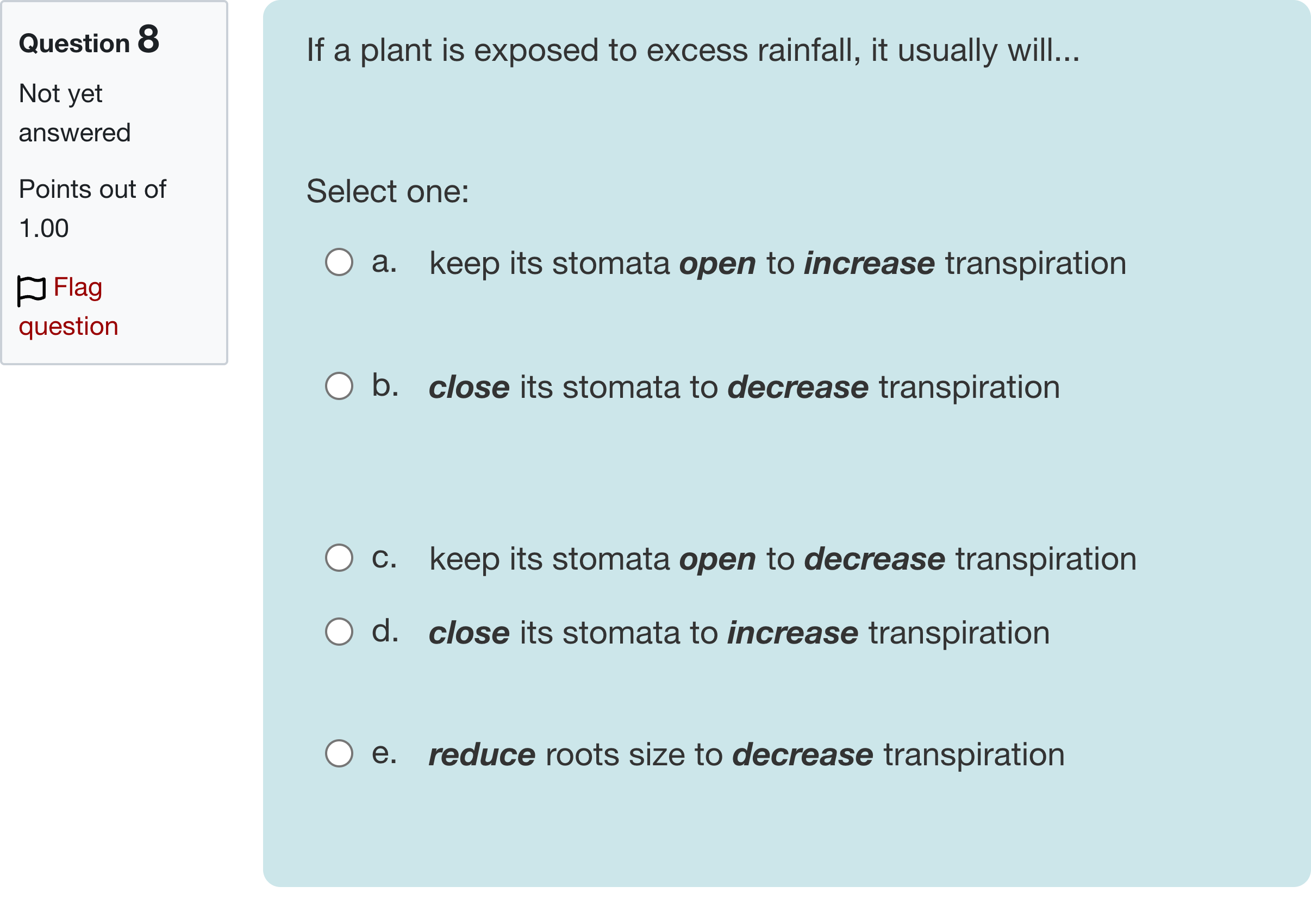Image resolution: width=1311 pixels, height=924 pixels.
Task: Pick the radio button for option d
Action: point(339,632)
